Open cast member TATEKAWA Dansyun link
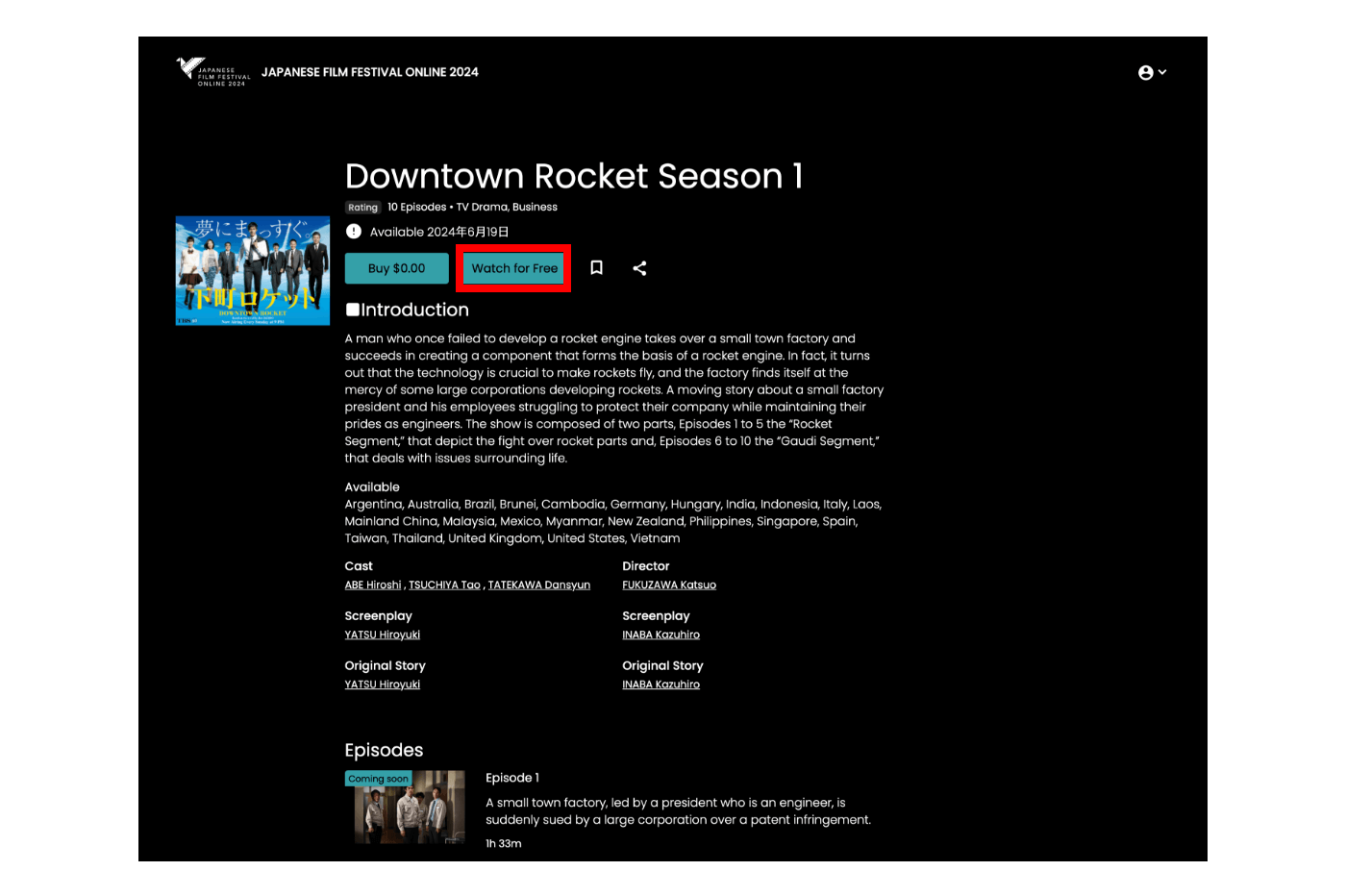Image resolution: width=1346 pixels, height=896 pixels. [539, 585]
